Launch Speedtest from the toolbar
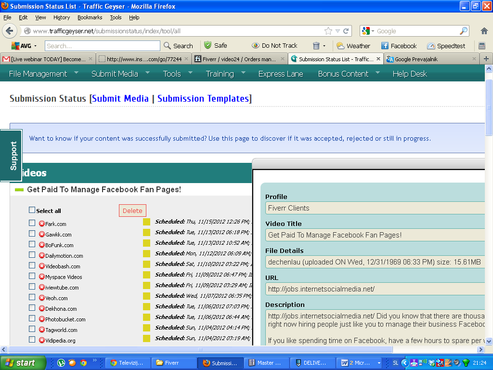493x370 pixels. point(446,46)
